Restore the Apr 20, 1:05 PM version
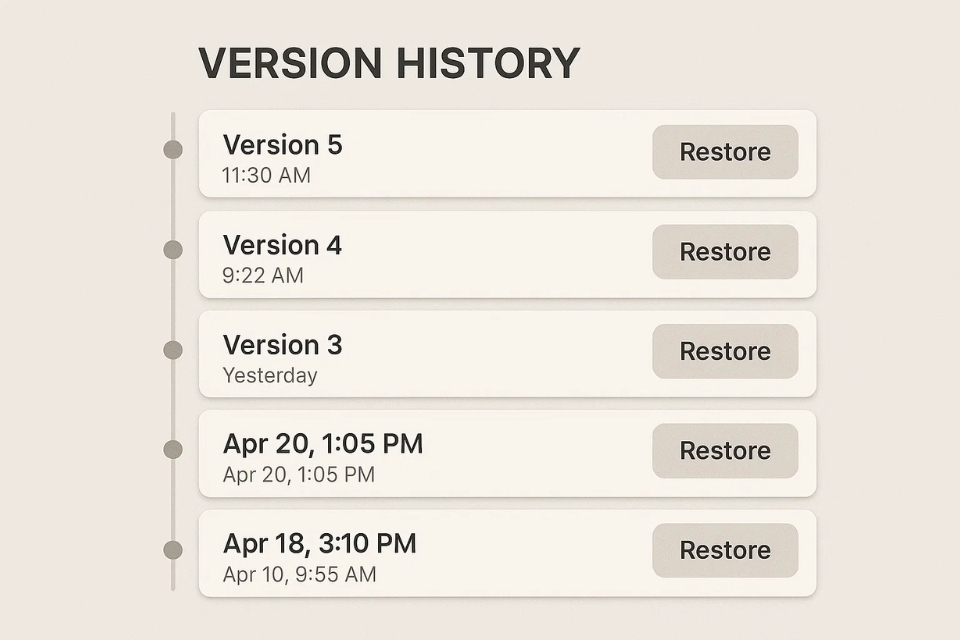 [x=725, y=451]
